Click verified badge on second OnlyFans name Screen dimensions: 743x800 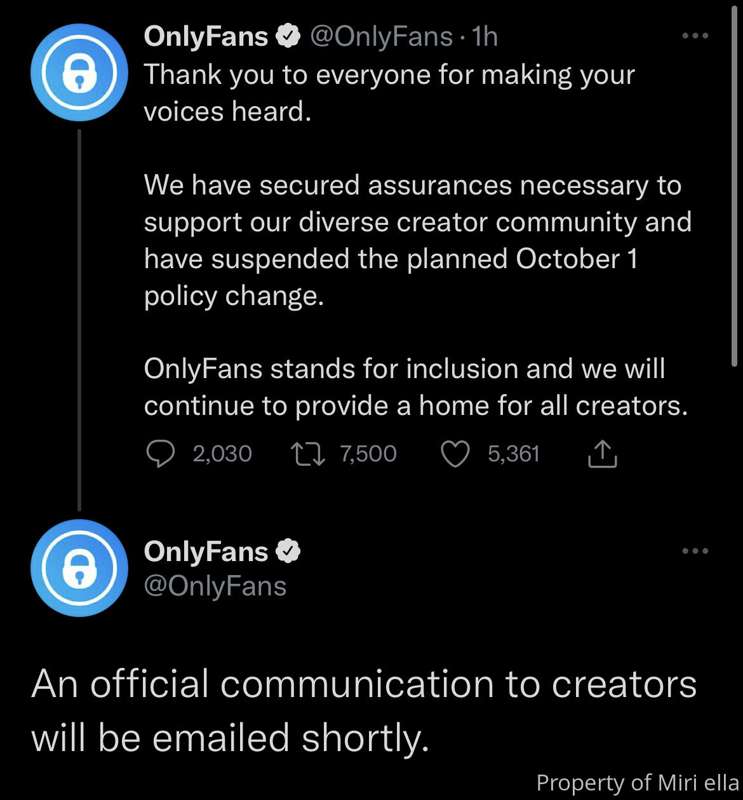point(288,551)
